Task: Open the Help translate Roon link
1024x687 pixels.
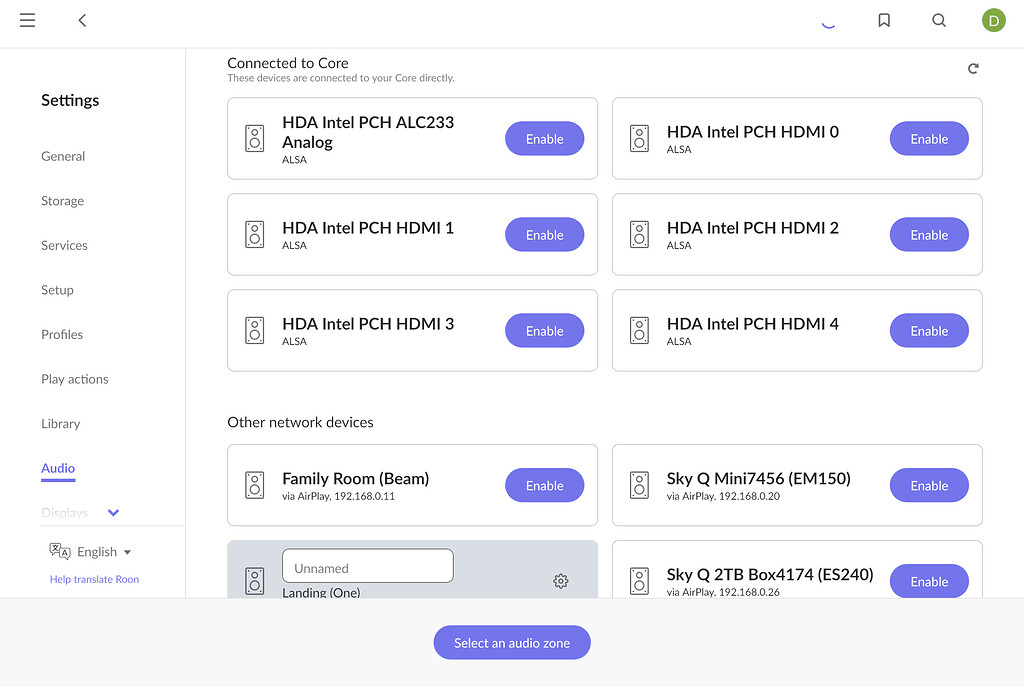Action: pyautogui.click(x=94, y=579)
